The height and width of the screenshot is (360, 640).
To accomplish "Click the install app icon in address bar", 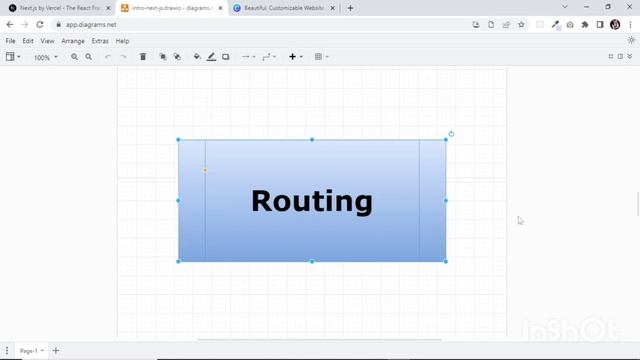I will tap(476, 24).
